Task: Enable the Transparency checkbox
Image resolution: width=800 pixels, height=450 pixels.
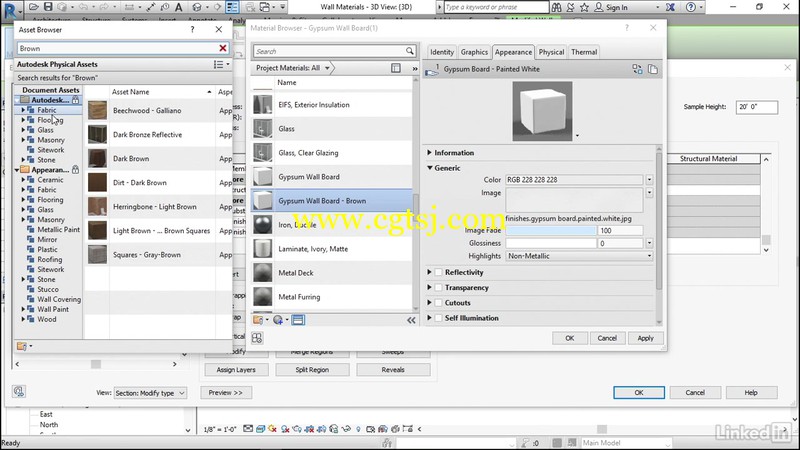Action: coord(438,288)
